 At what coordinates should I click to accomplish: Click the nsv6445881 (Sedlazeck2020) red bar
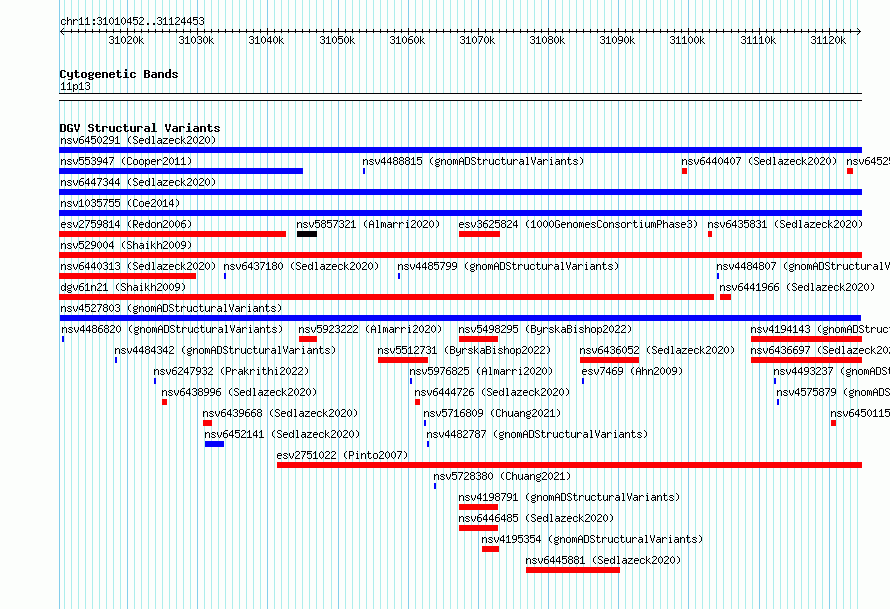tap(573, 570)
